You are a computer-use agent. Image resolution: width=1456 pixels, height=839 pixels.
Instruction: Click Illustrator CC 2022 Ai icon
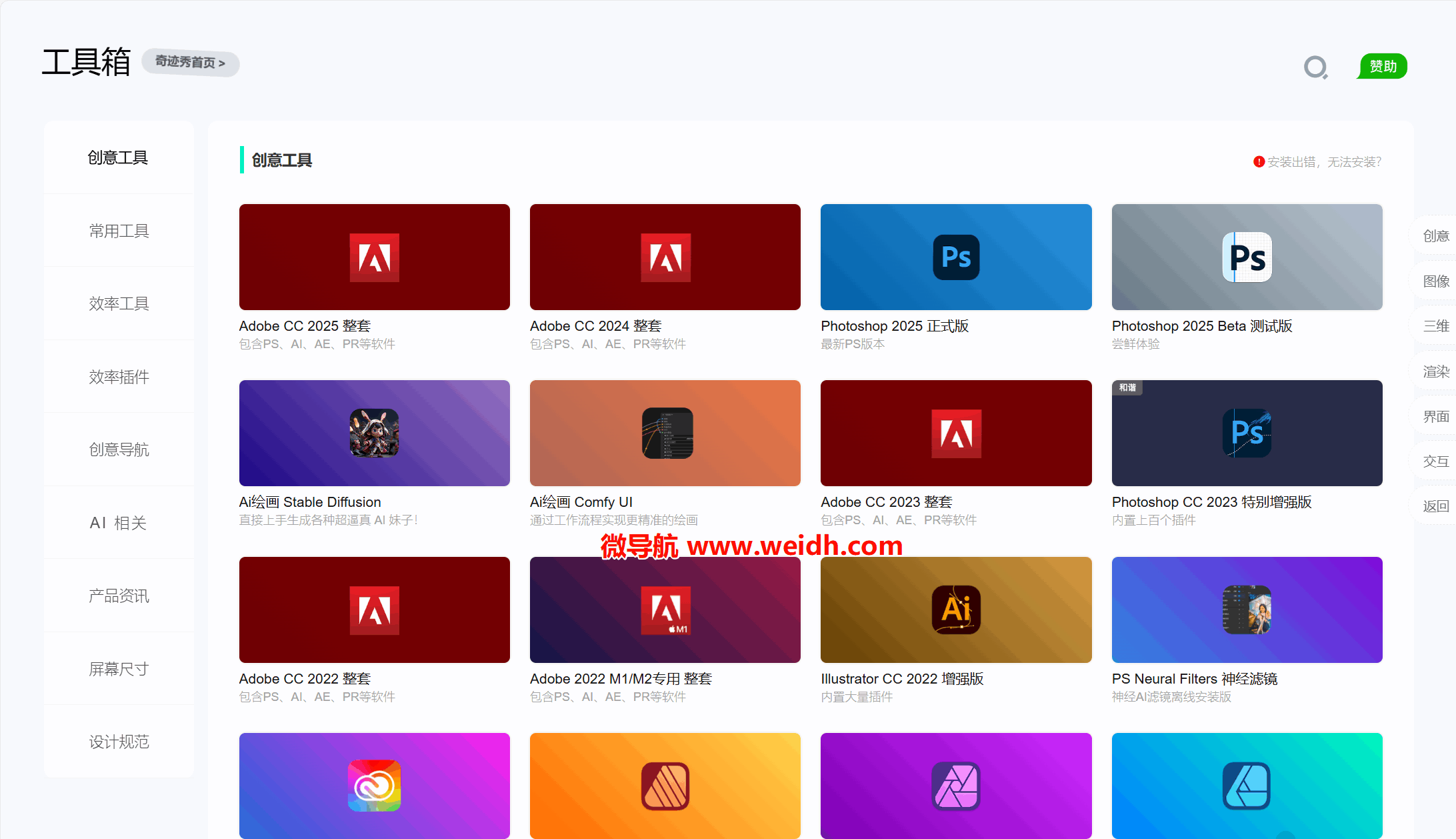click(956, 610)
